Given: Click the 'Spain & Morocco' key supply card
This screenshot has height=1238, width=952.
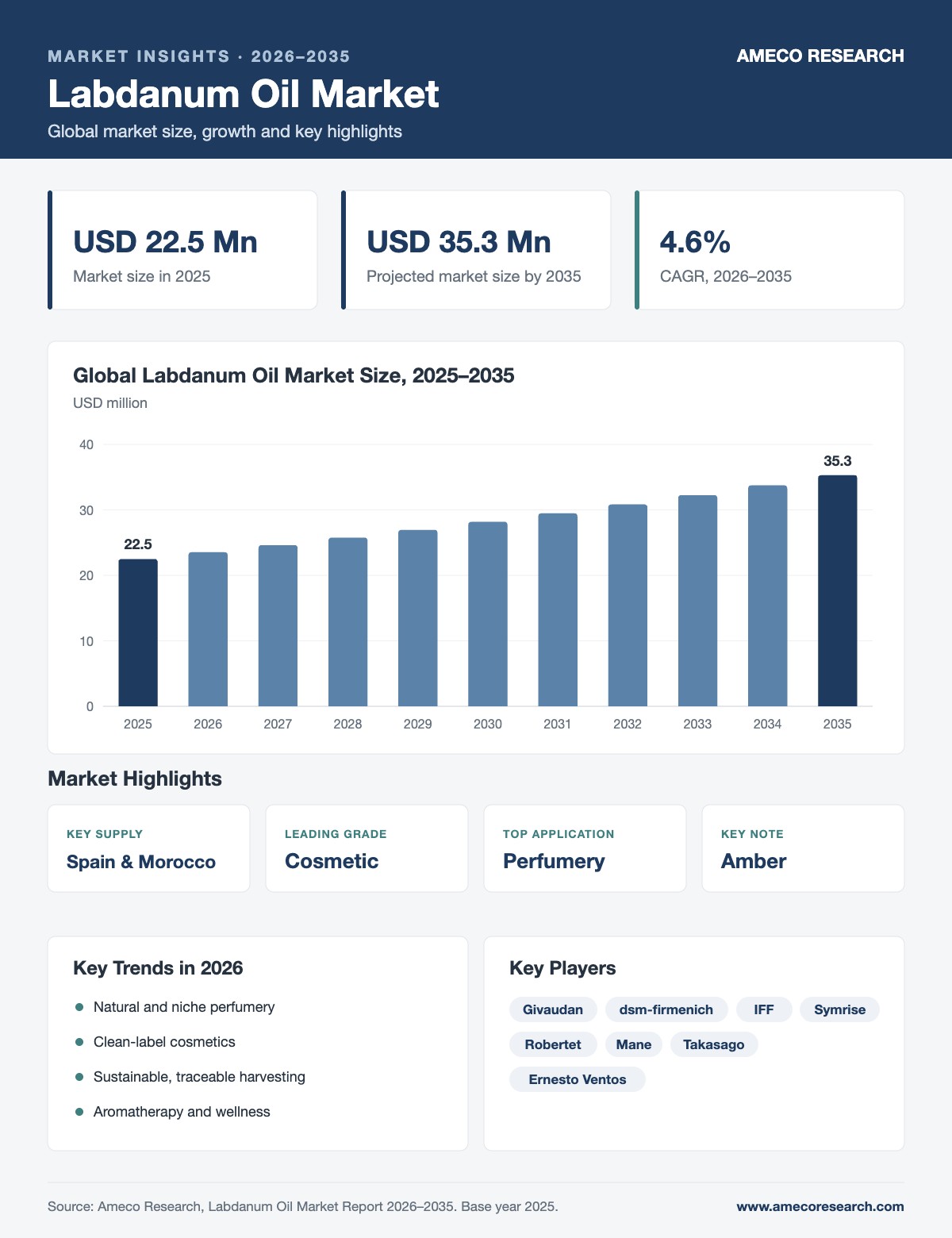Looking at the screenshot, I should pos(149,848).
